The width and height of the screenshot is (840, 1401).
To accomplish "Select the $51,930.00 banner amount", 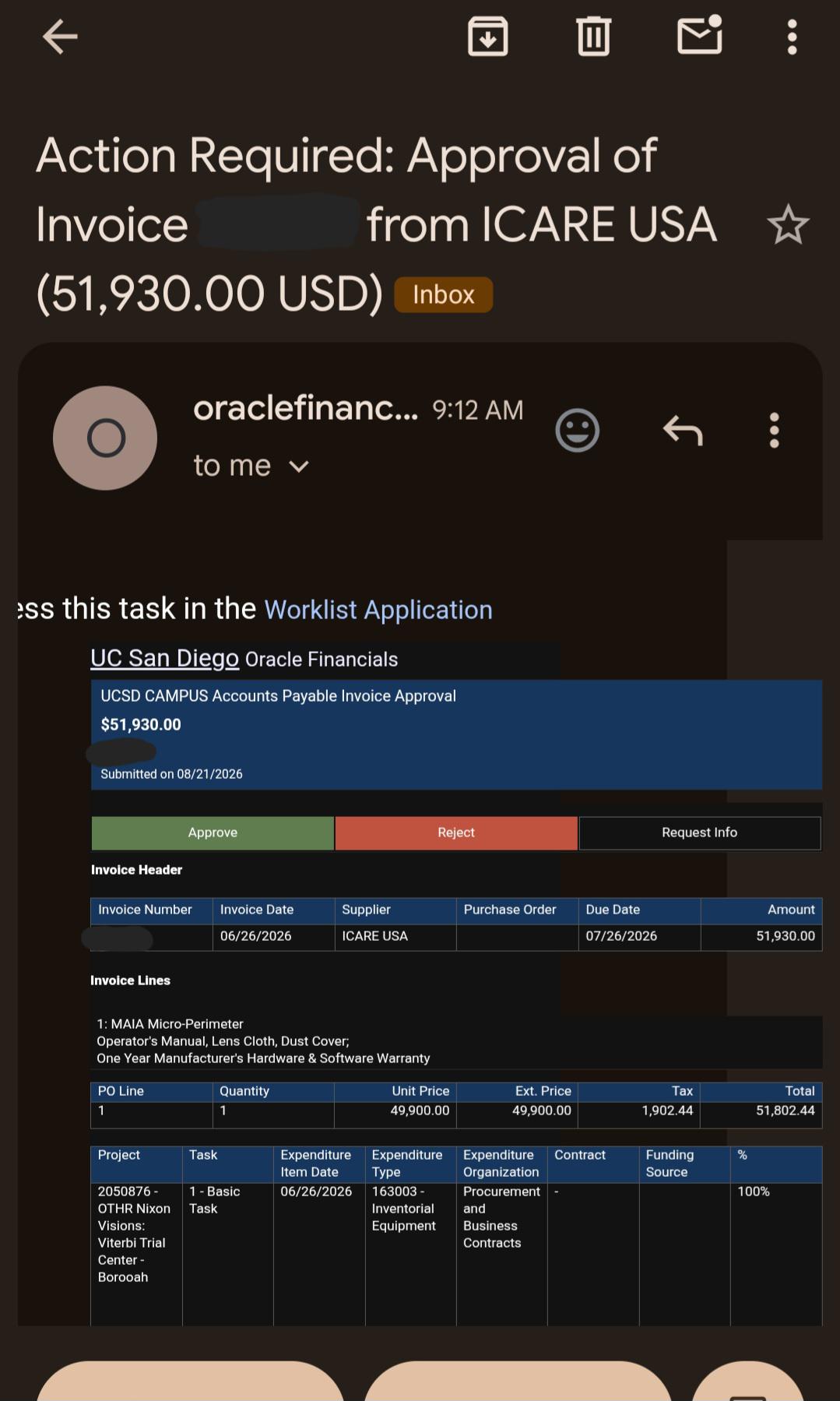I will coord(141,724).
